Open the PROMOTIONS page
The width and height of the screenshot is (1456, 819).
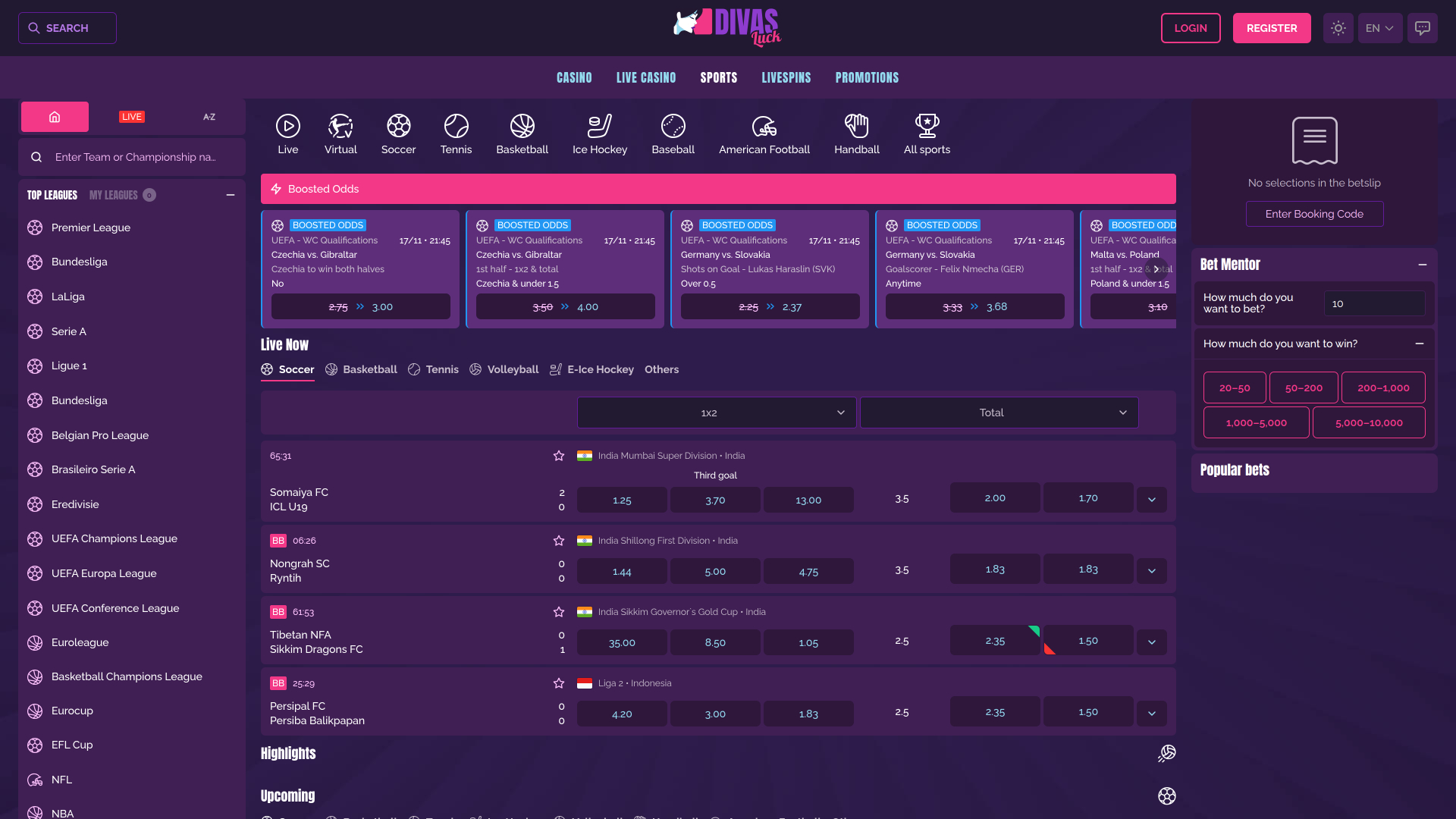[866, 77]
